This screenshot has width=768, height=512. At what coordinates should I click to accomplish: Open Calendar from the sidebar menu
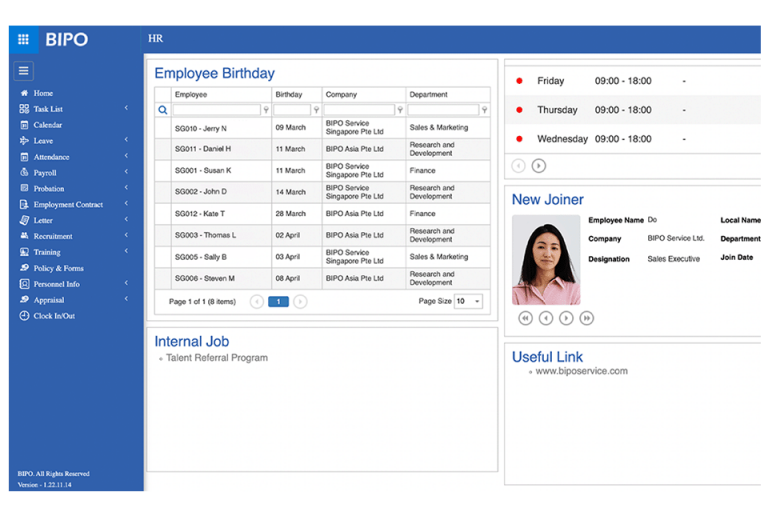pos(48,125)
